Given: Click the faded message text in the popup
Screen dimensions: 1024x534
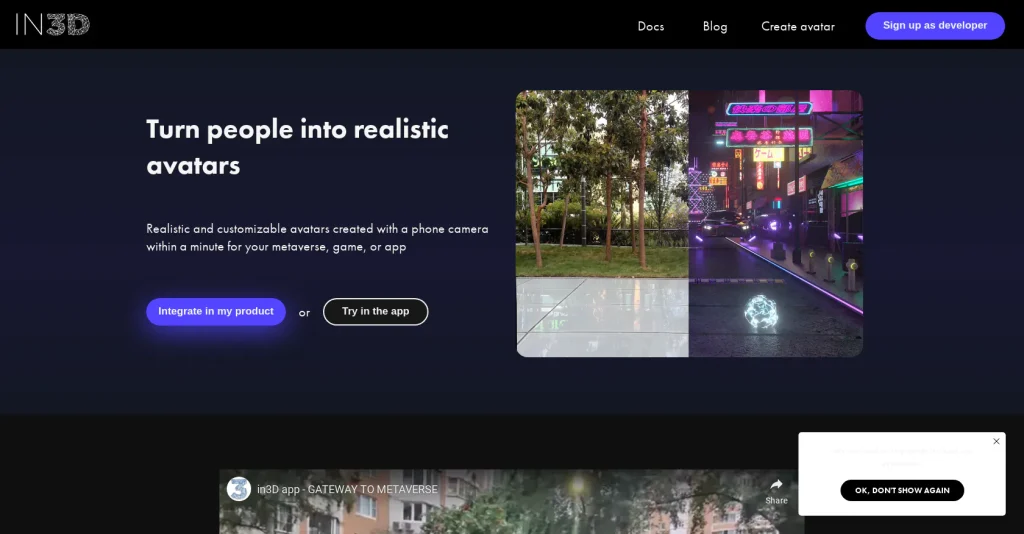Looking at the screenshot, I should coord(901,457).
